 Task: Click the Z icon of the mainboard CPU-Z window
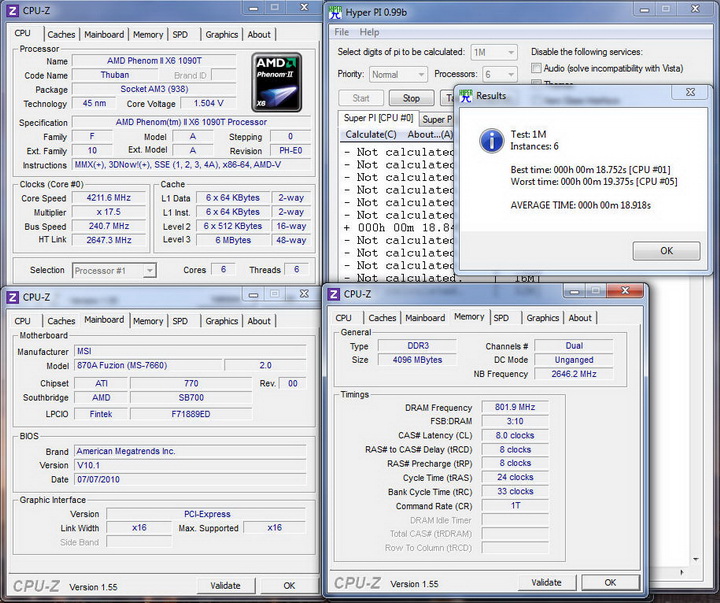[13, 297]
